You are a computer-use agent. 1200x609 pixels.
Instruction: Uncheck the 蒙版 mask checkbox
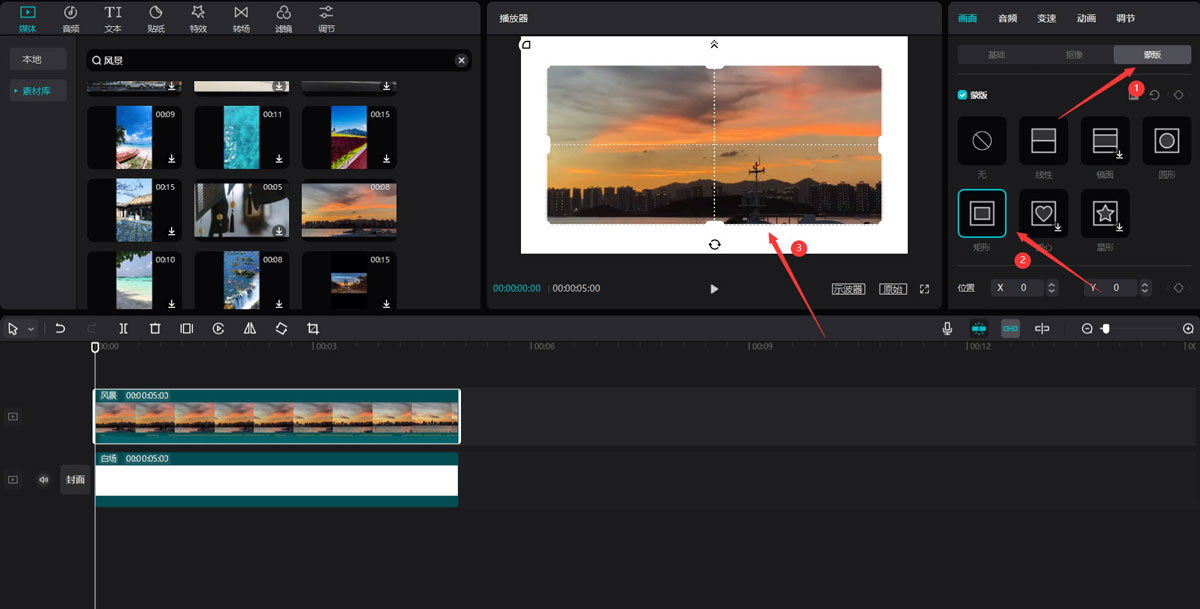(962, 95)
